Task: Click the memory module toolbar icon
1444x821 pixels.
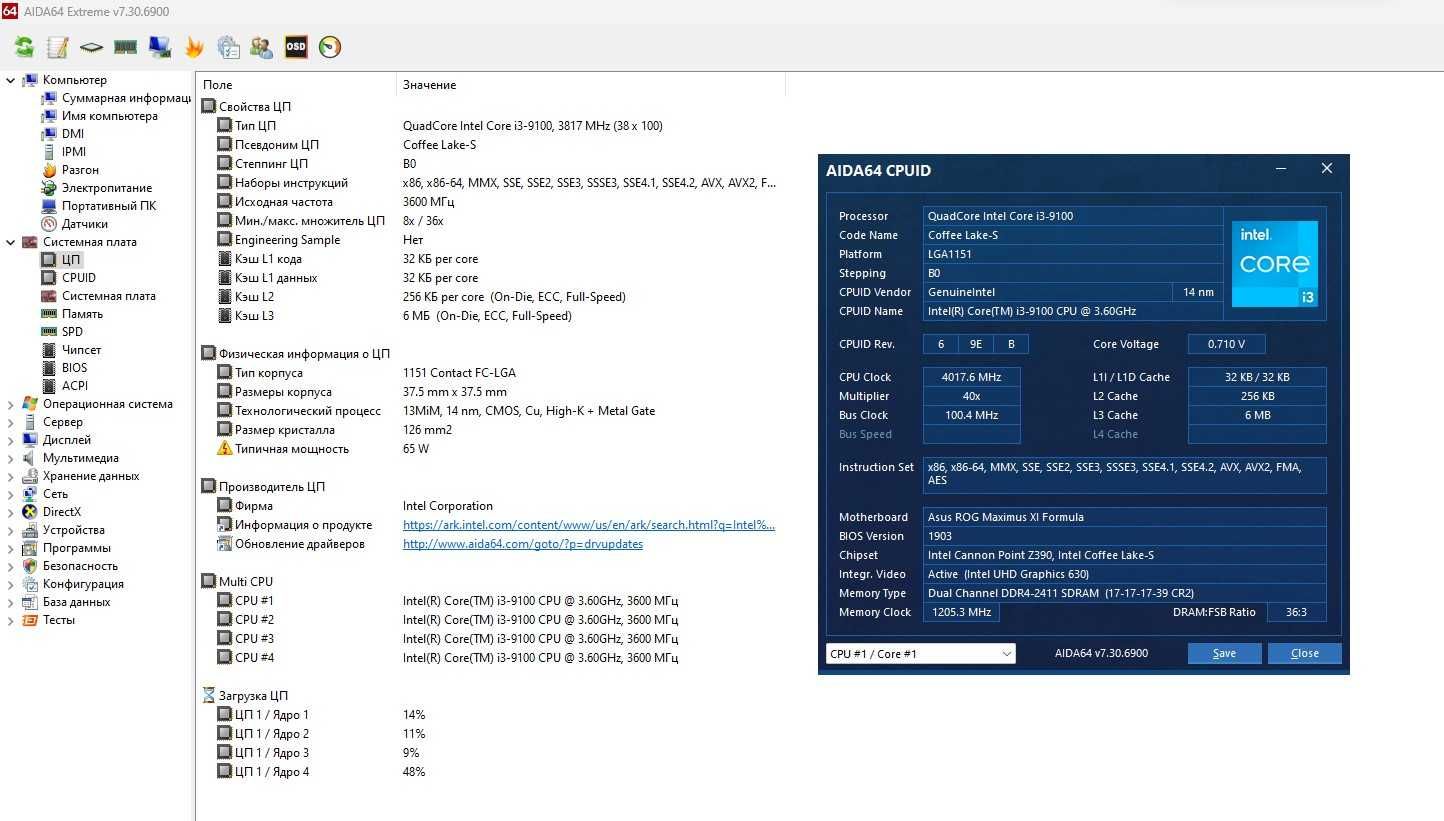Action: pyautogui.click(x=125, y=47)
